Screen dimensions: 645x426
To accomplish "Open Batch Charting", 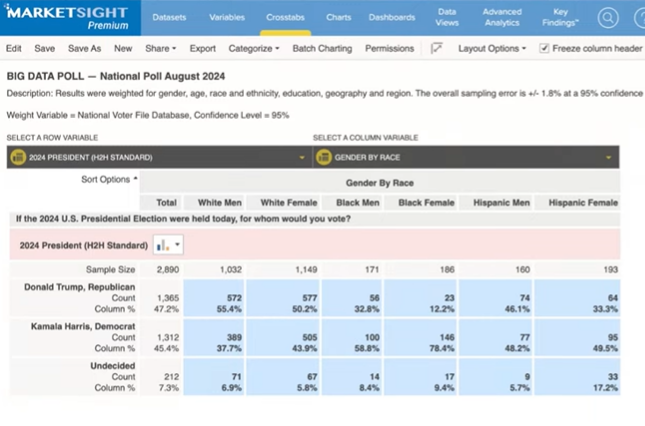I will coord(322,49).
